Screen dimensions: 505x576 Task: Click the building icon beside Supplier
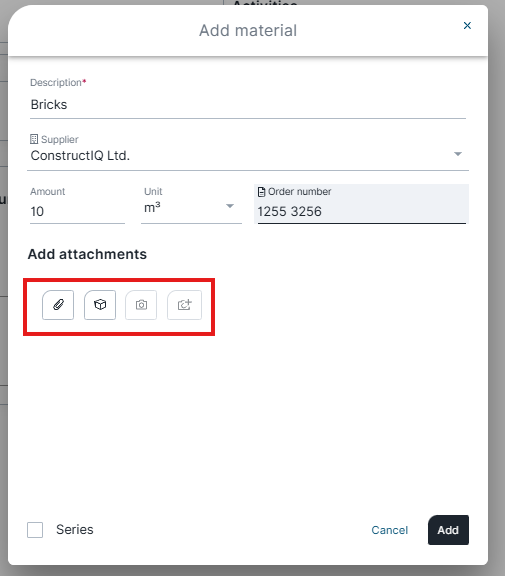click(x=34, y=139)
